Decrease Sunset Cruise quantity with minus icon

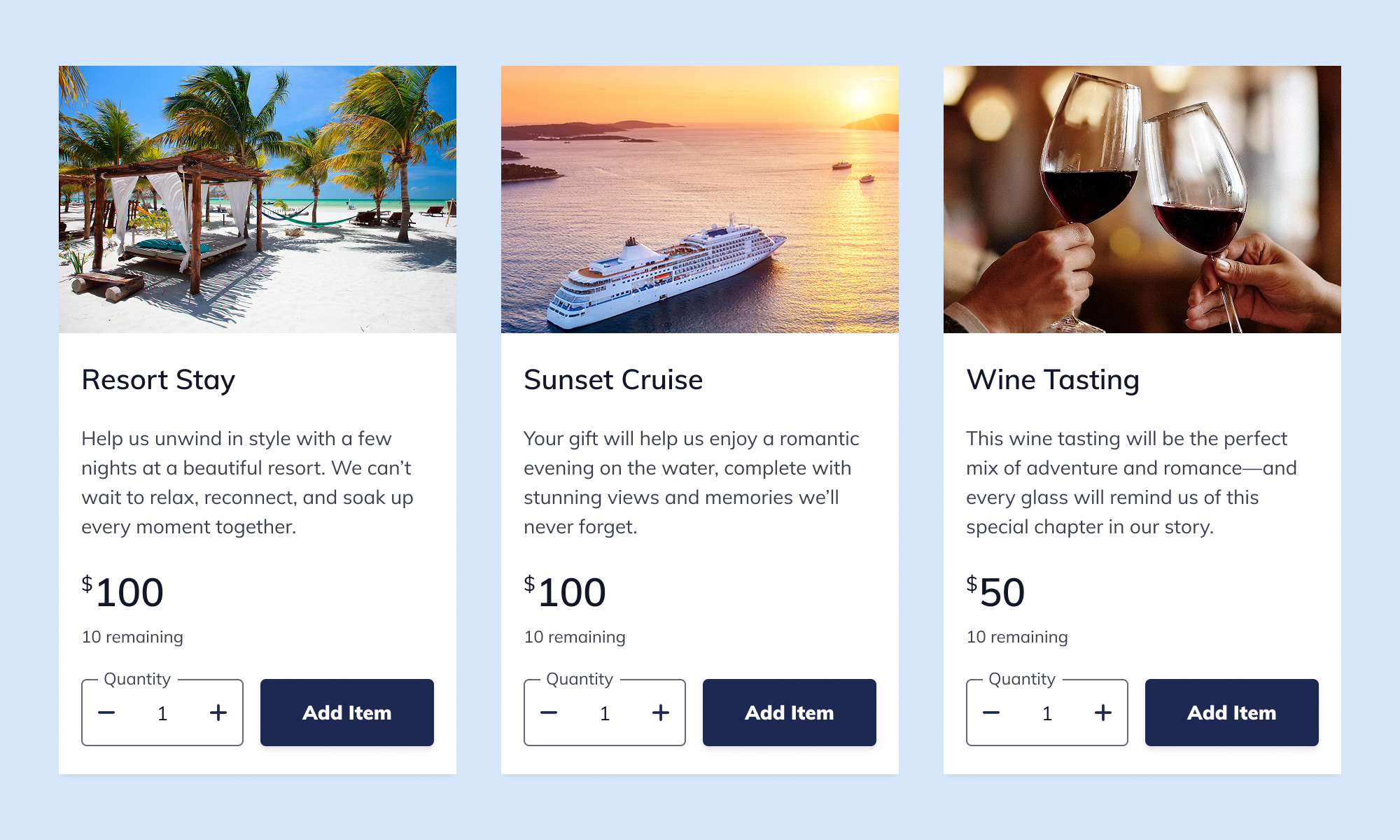[549, 713]
